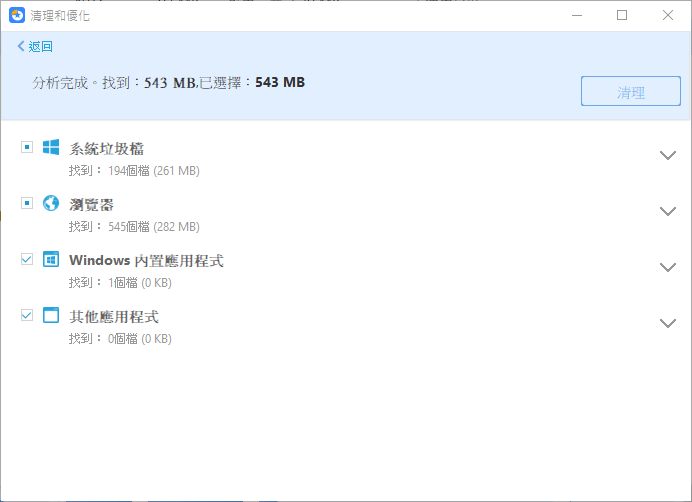Expand the 其他應用程式 section chevron

(668, 323)
